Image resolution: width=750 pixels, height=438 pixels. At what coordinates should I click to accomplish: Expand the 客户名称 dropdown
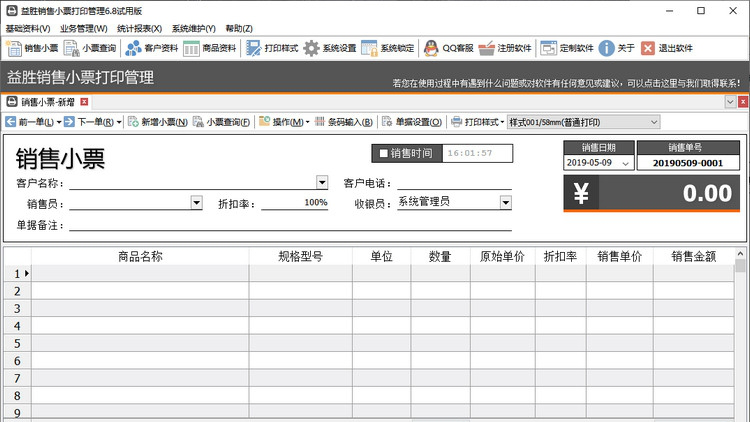322,183
